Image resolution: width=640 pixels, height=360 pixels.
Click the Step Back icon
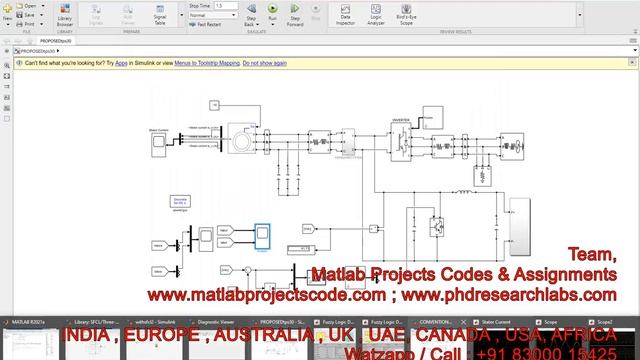point(251,9)
